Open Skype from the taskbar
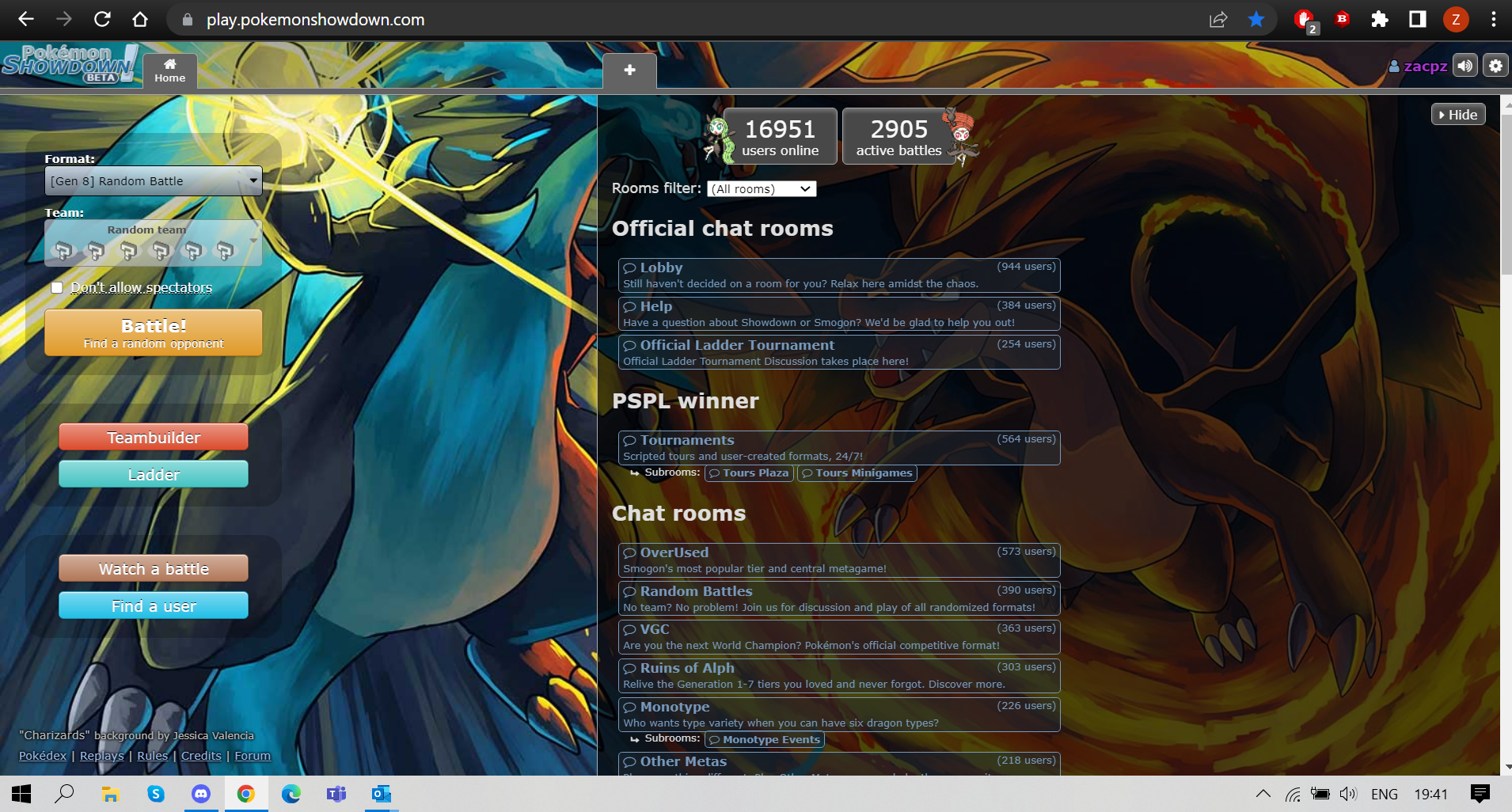Screen dimensions: 1512x812 156,794
